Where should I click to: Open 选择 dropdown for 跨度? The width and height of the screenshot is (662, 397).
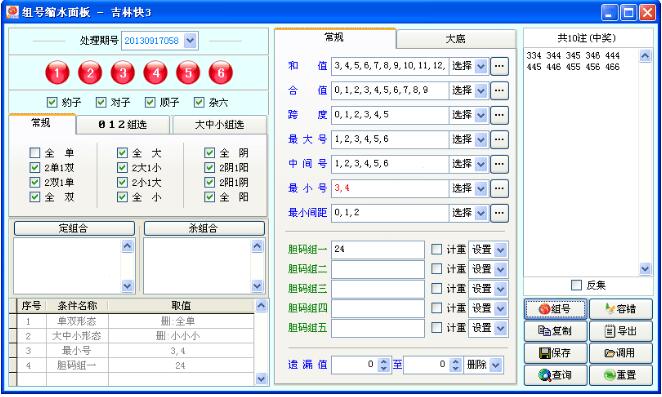(x=481, y=115)
